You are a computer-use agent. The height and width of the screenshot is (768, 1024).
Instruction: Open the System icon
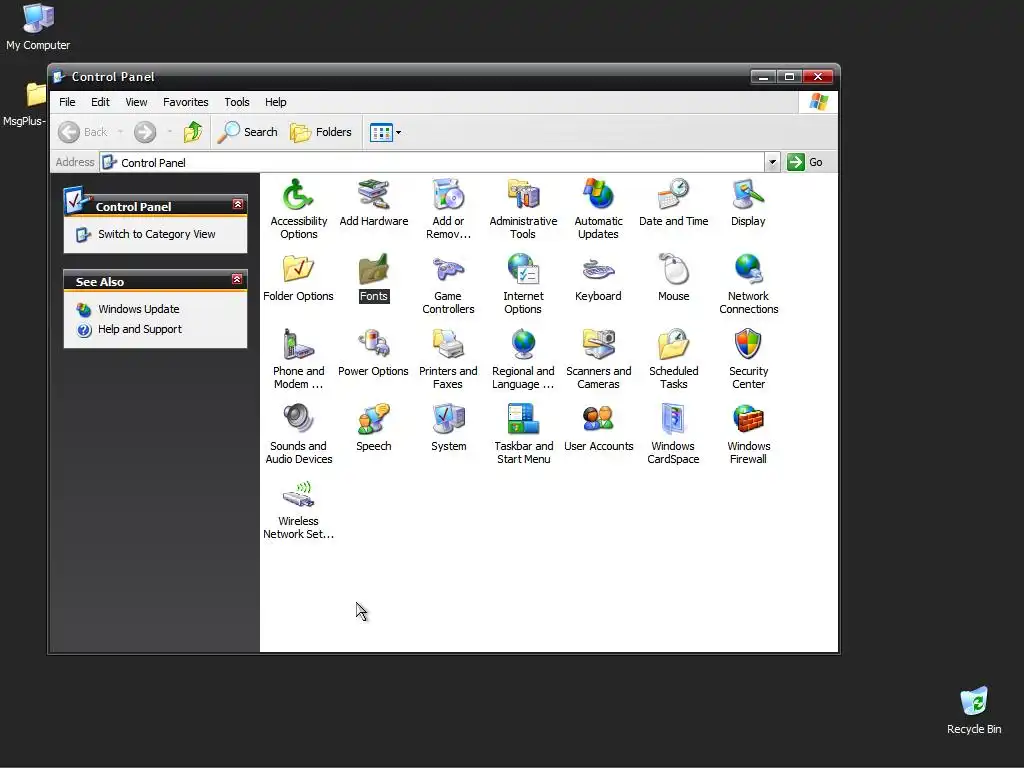coord(448,420)
